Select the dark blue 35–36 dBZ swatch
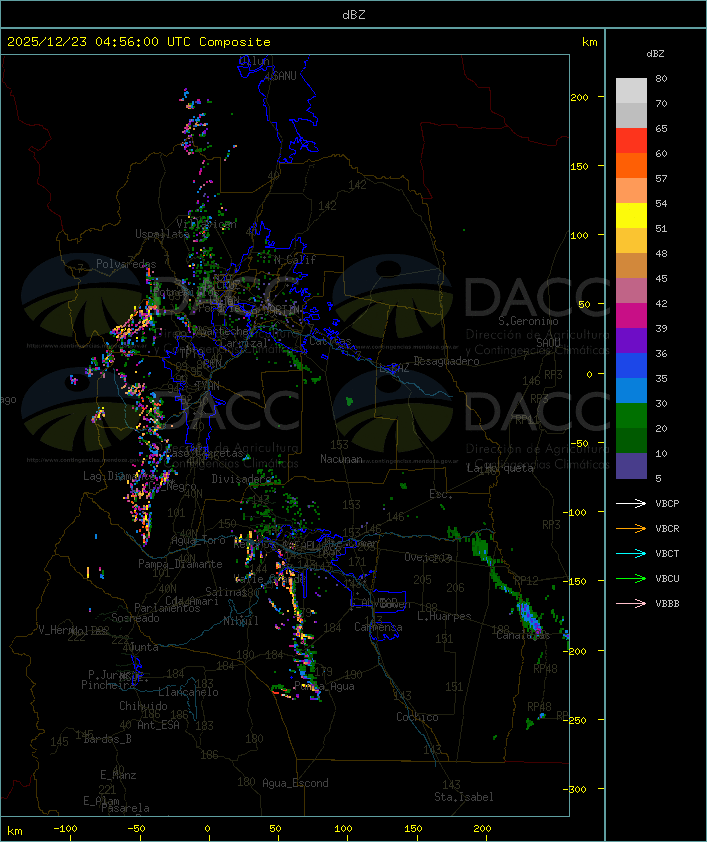Viewport: 707px width, 842px height. (631, 365)
